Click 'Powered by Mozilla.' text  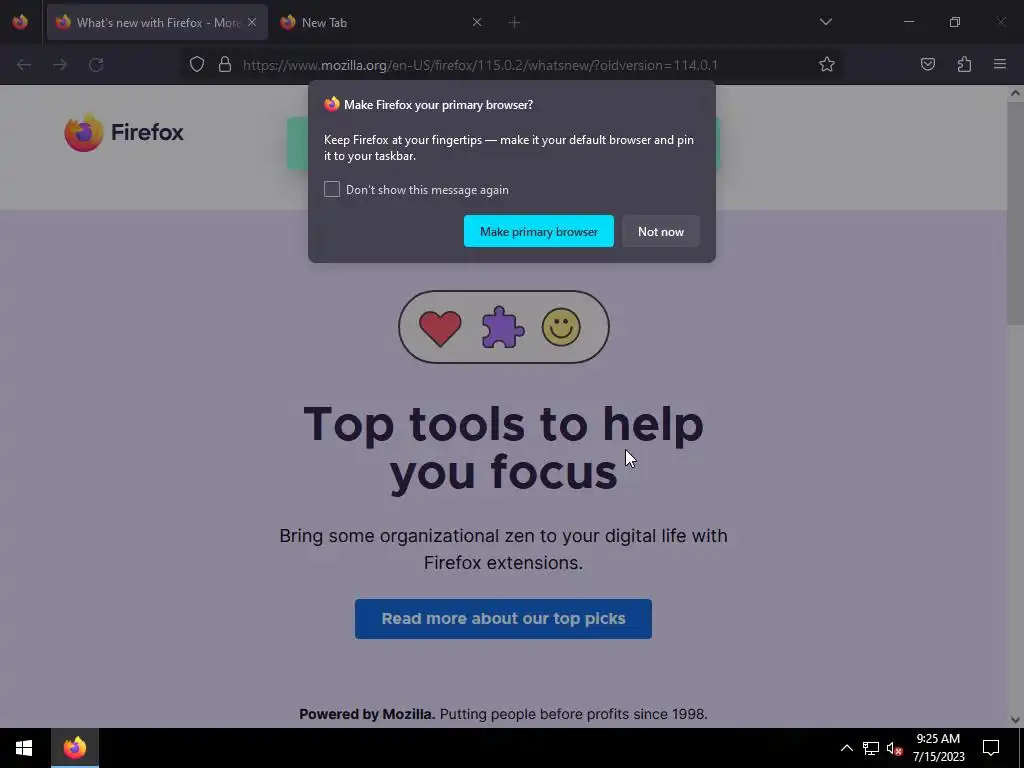367,714
